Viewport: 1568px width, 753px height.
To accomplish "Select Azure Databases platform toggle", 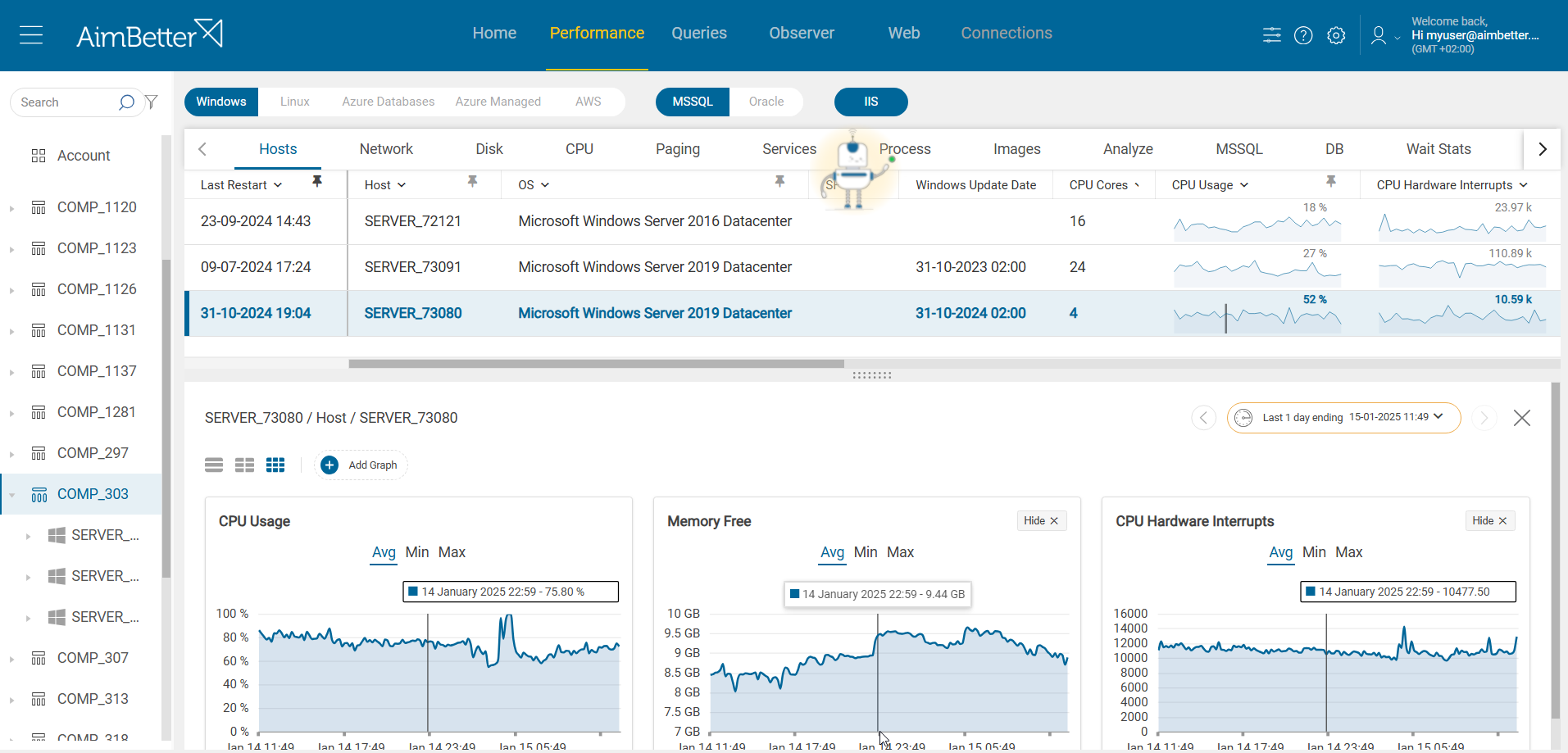I will point(389,102).
